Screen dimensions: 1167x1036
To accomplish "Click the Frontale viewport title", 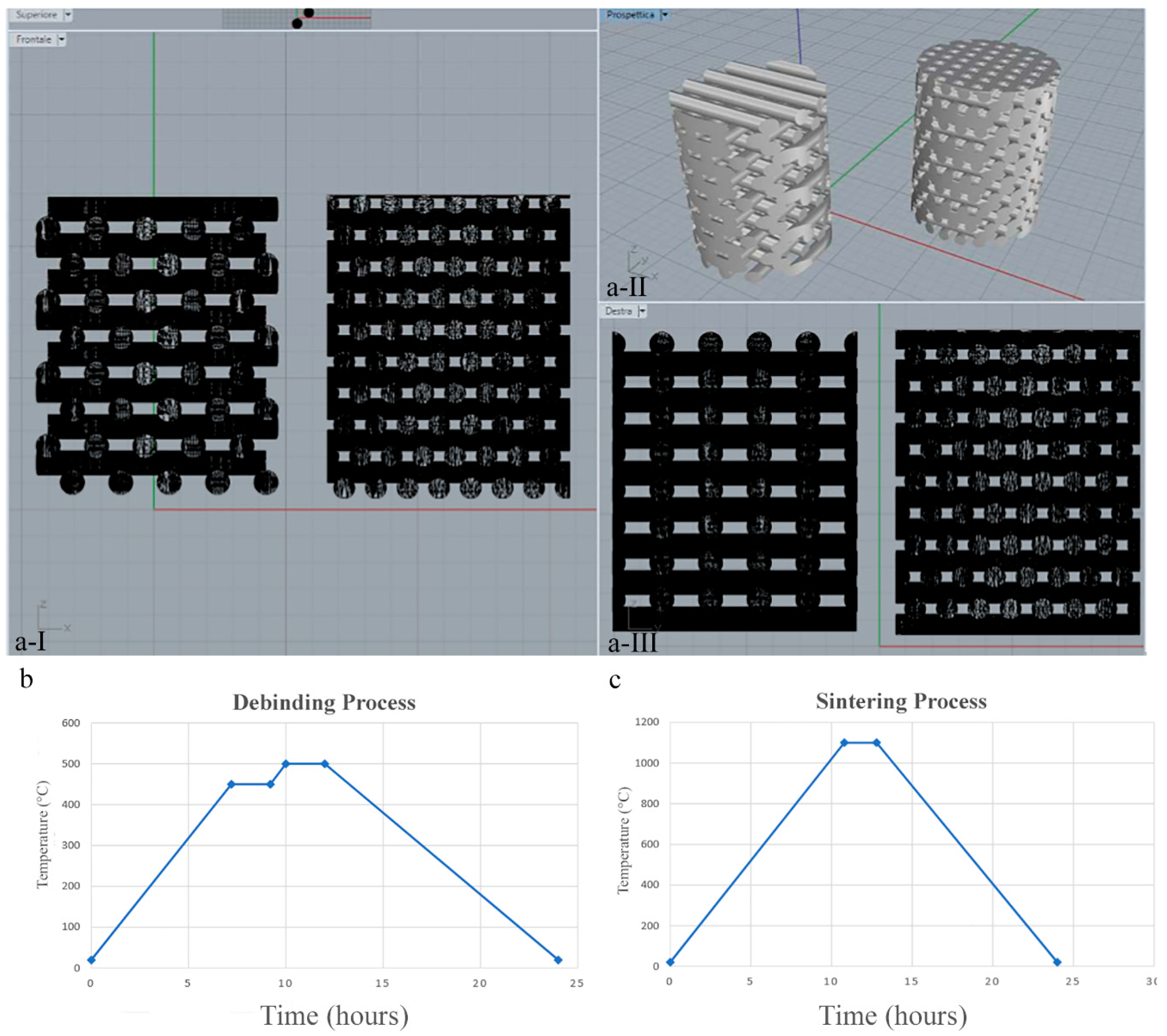I will point(34,39).
